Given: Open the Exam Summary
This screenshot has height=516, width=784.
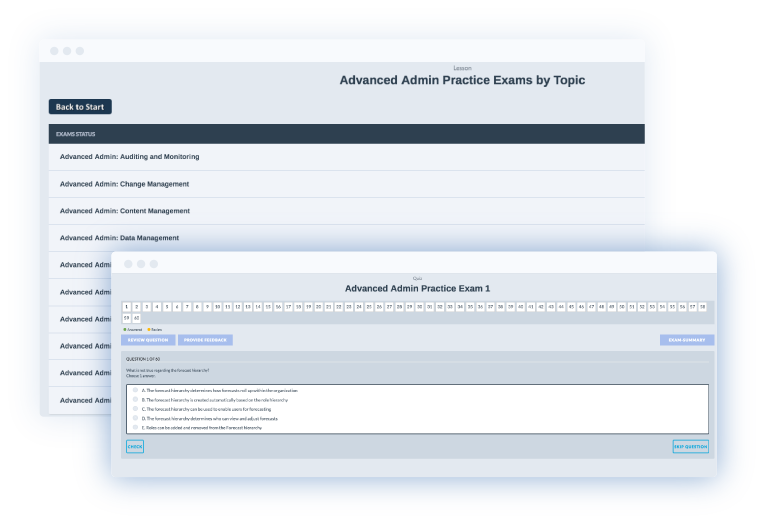Looking at the screenshot, I should pyautogui.click(x=687, y=340).
